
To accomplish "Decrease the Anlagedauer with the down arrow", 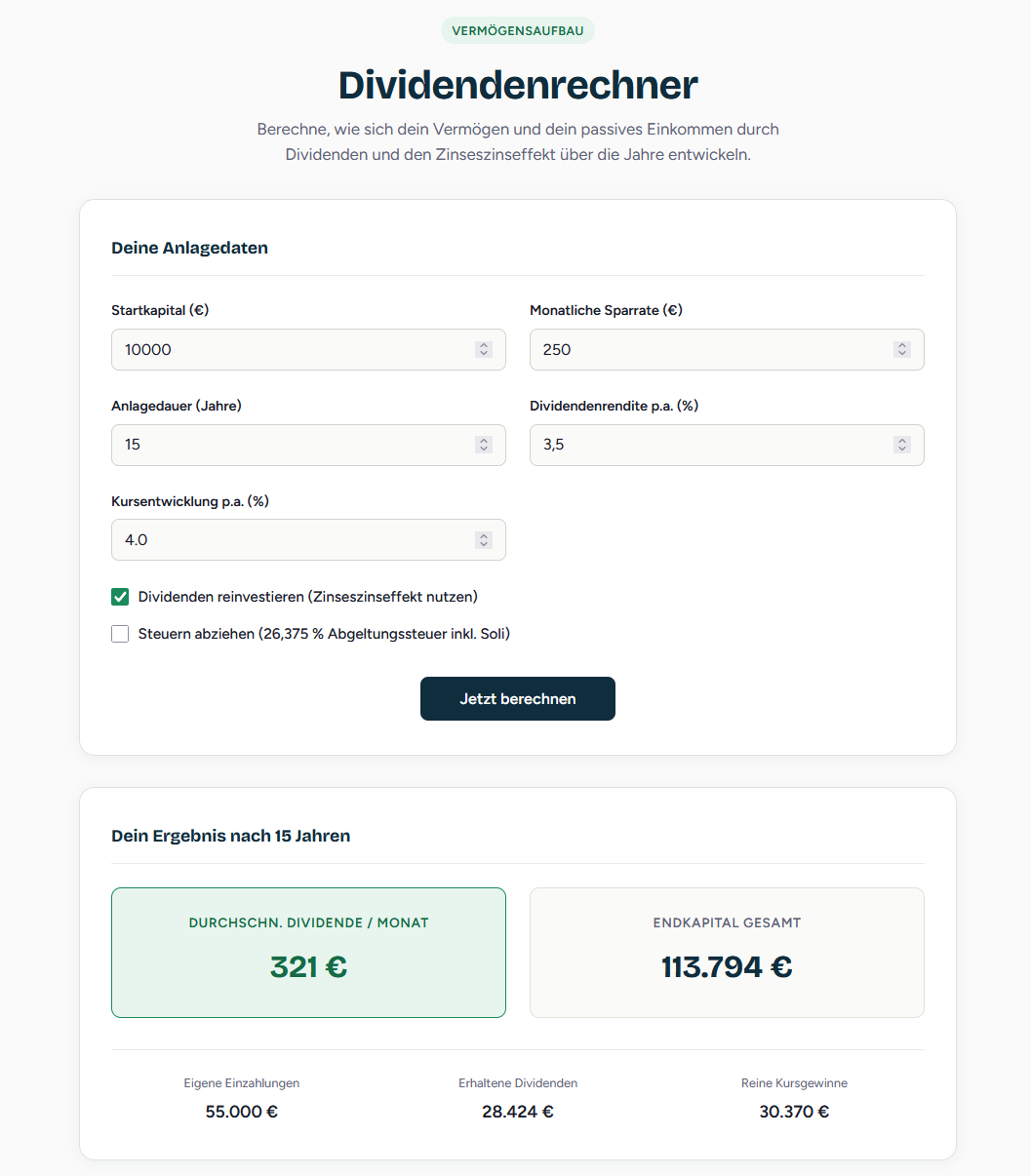I will point(484,449).
